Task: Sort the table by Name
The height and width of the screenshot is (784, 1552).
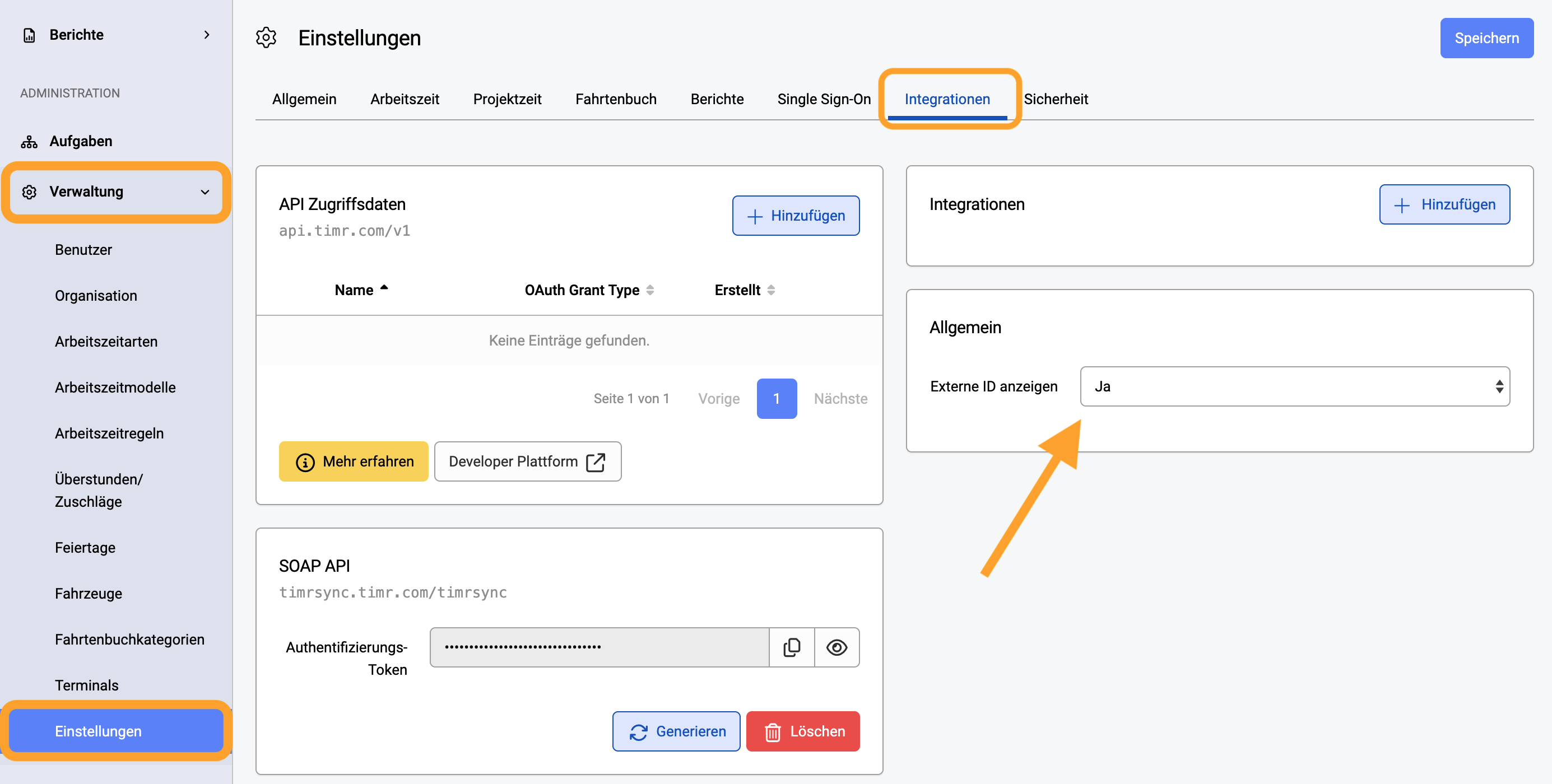Action: point(354,290)
